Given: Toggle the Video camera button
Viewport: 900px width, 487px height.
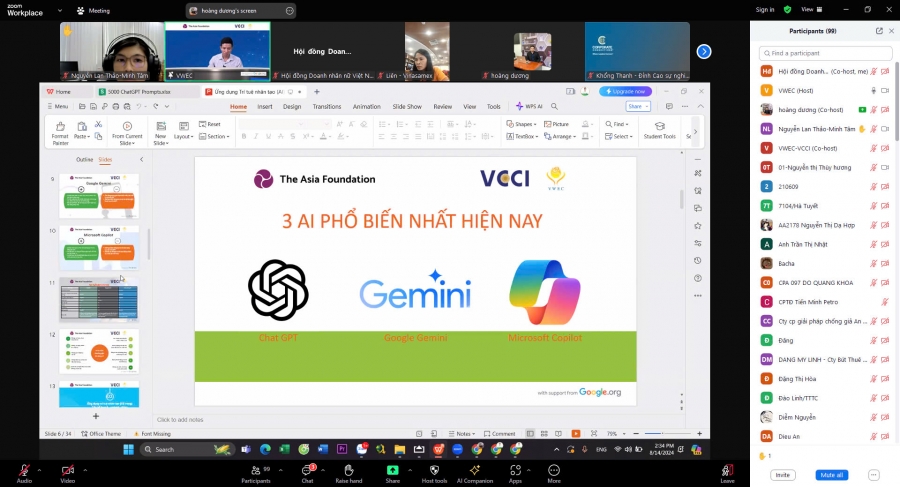Looking at the screenshot, I should coord(68,470).
